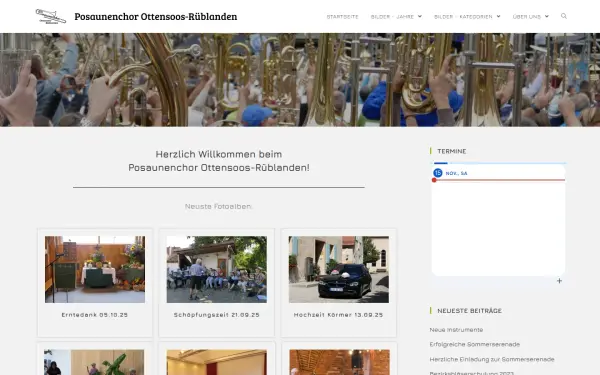This screenshot has width=600, height=375.
Task: Click the plus icon below the Termine calendar
Action: click(559, 281)
